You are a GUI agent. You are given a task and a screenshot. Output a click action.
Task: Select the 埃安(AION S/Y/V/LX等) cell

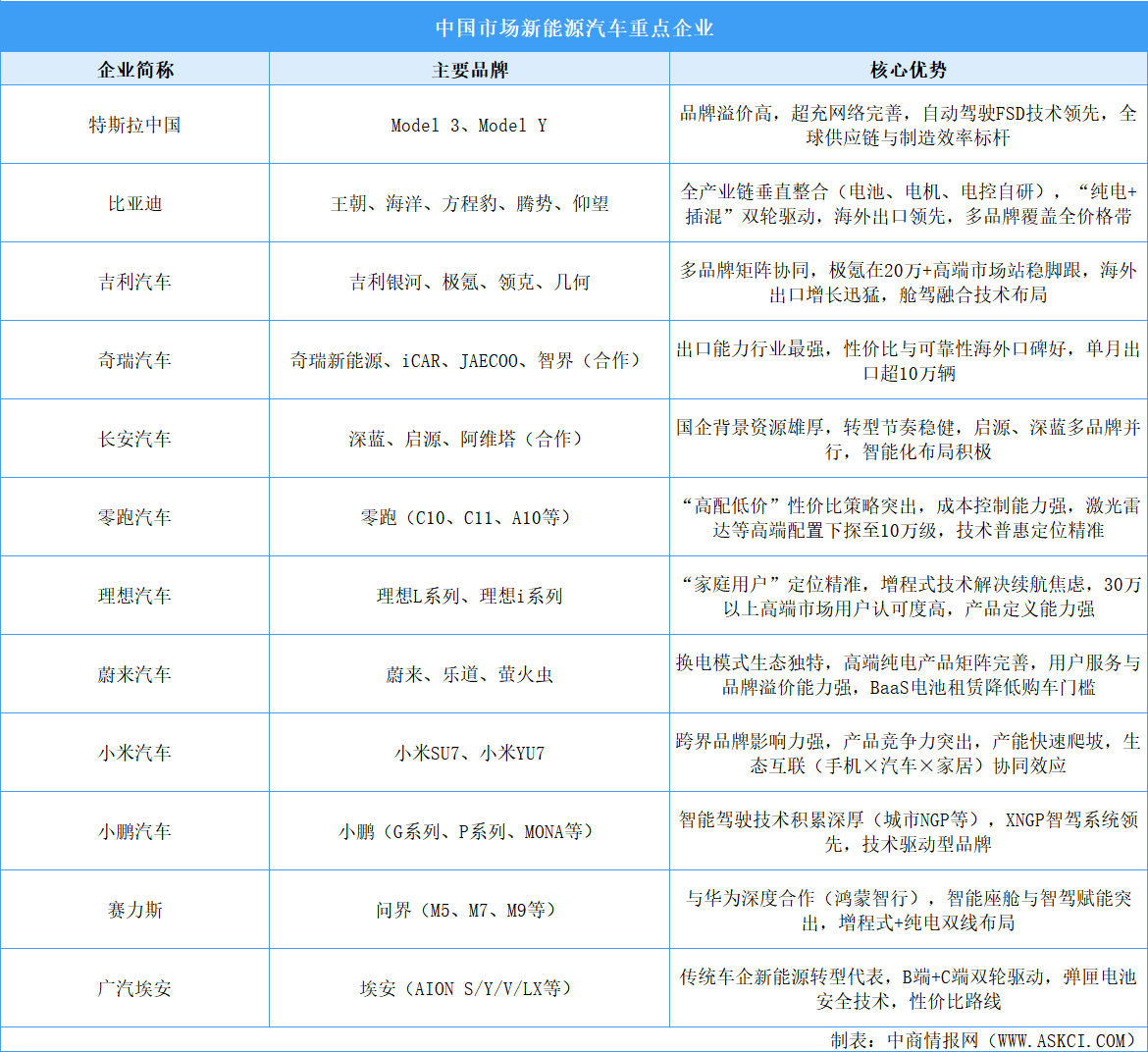469,988
